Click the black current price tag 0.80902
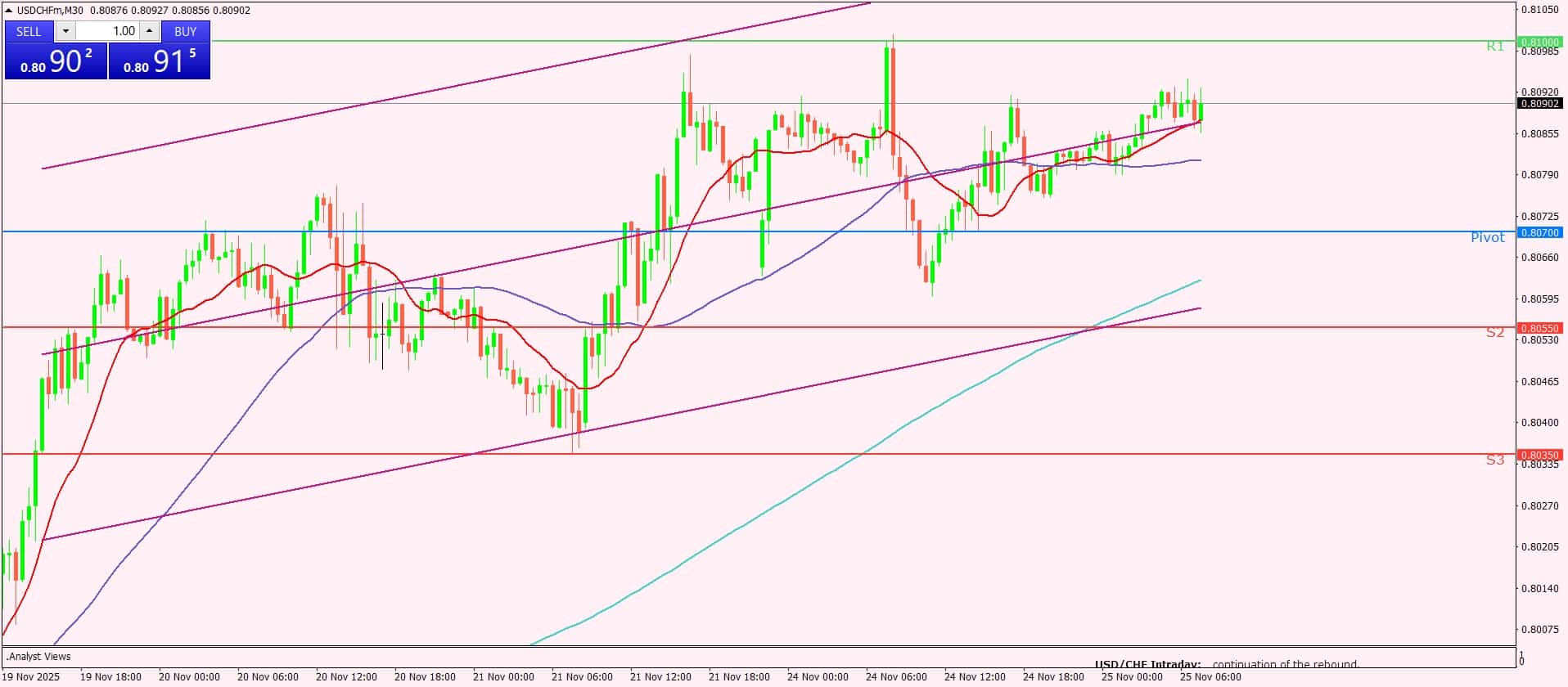The width and height of the screenshot is (1568, 687). click(x=1539, y=103)
